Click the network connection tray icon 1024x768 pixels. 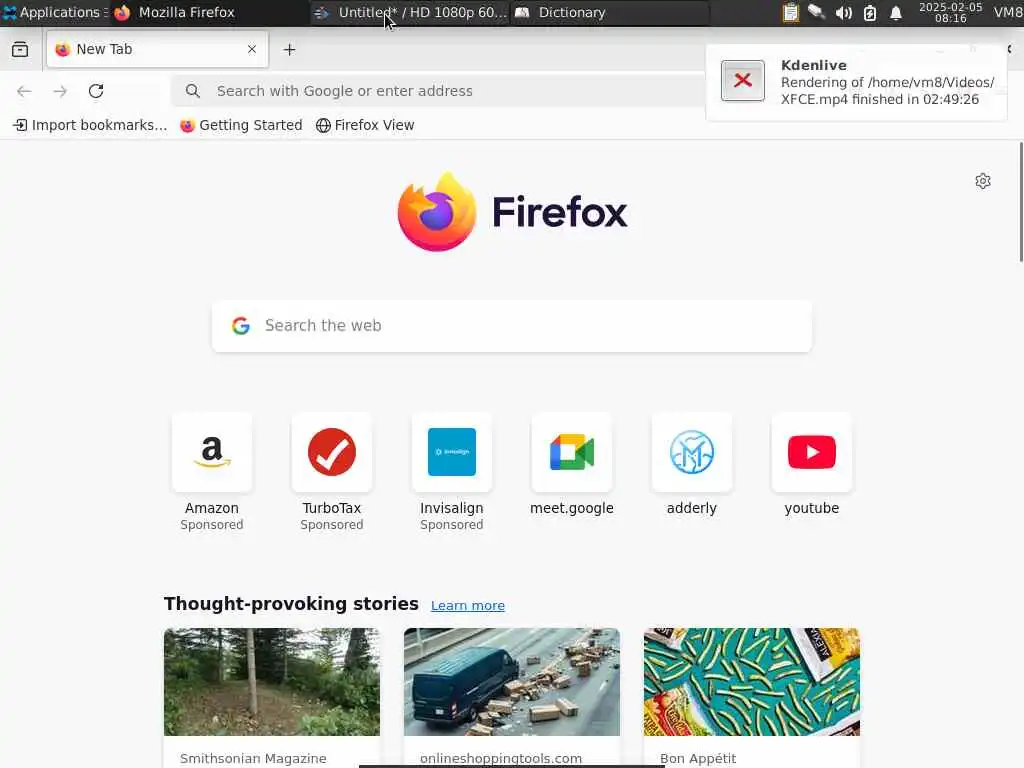(x=816, y=12)
